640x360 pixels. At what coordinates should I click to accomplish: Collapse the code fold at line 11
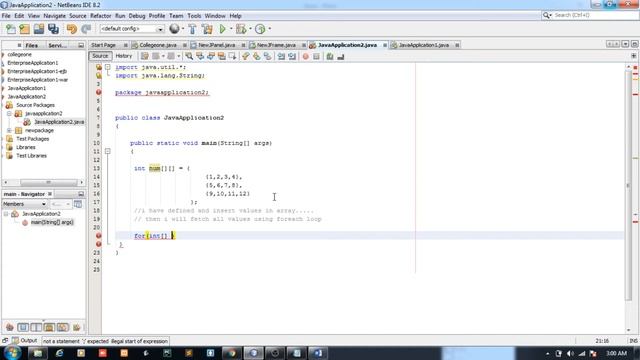107,151
